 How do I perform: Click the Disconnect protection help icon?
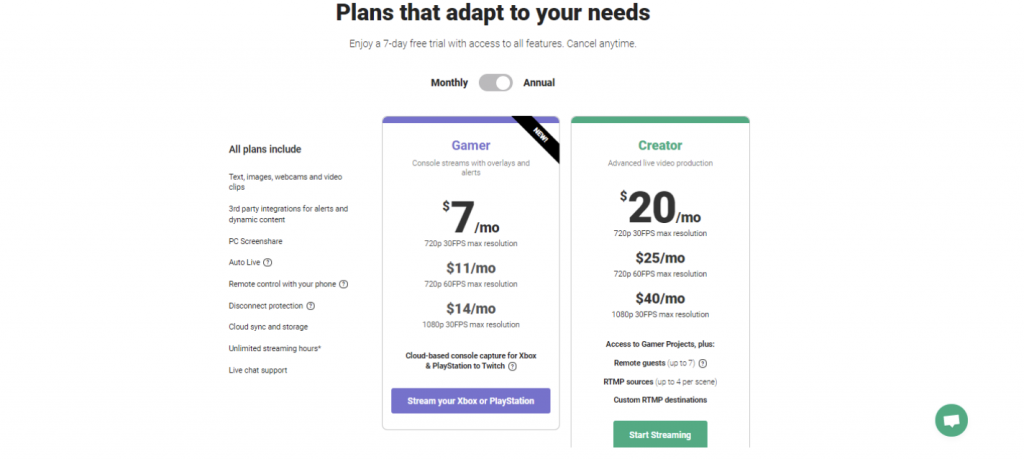tap(310, 306)
